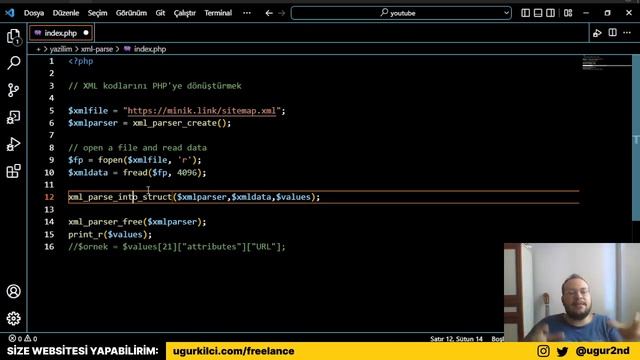This screenshot has width=640, height=360.
Task: Click the youtube command center search box
Action: [x=401, y=13]
